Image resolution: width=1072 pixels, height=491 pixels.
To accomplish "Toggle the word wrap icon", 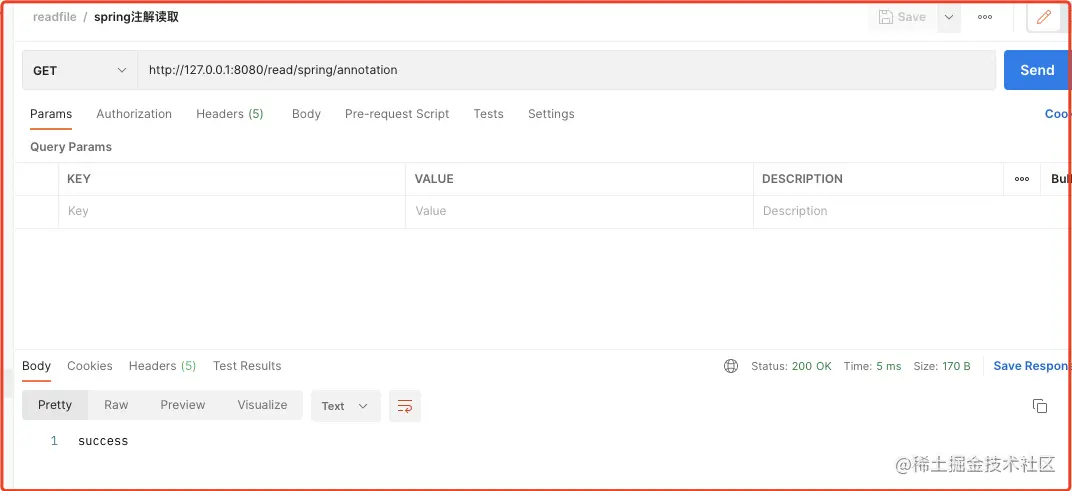I will click(405, 406).
